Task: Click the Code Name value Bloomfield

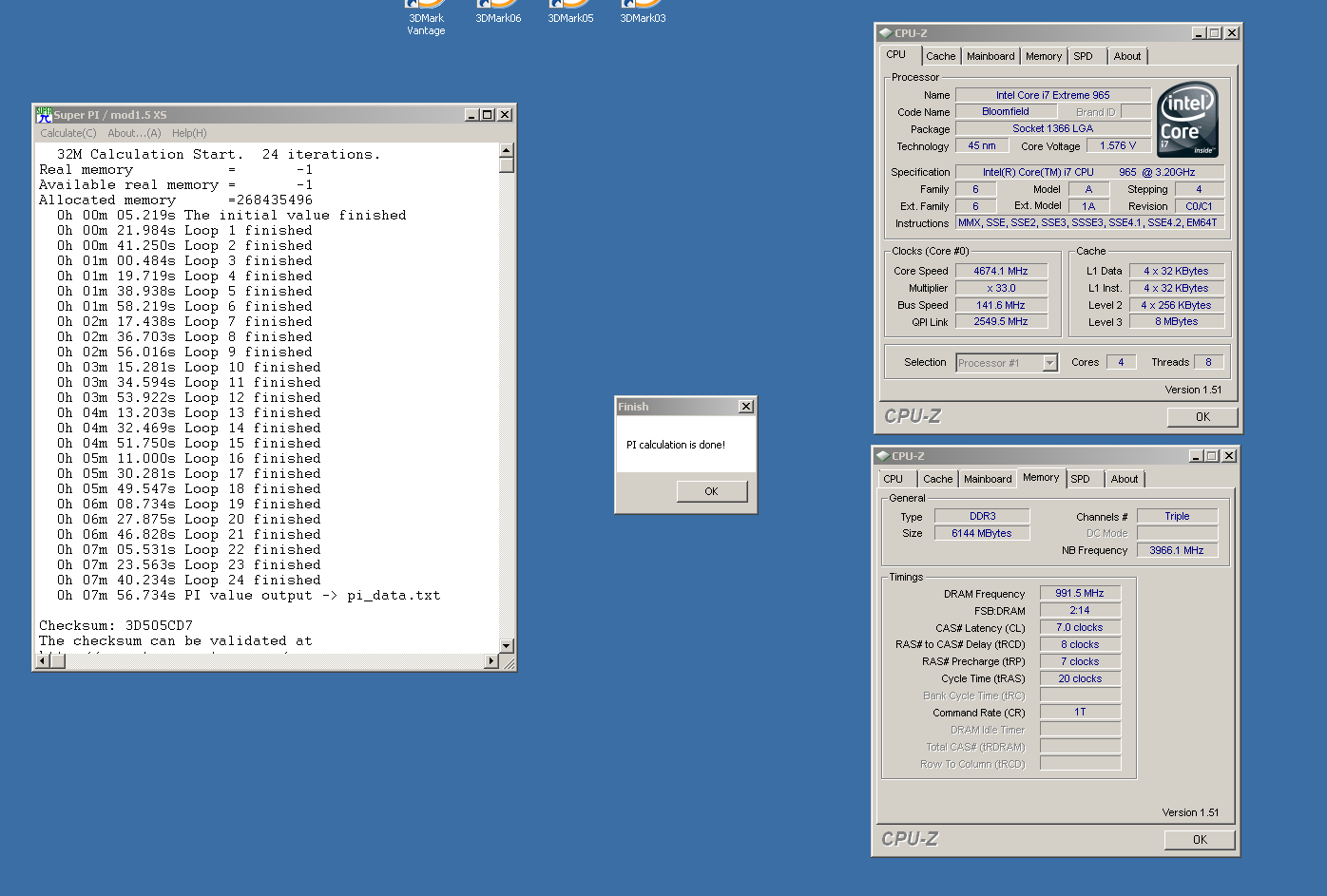Action: coord(1006,111)
